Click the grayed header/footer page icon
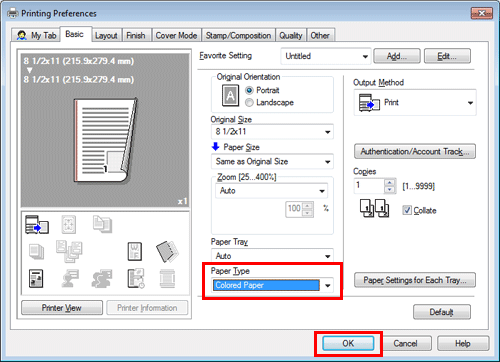Screen dimensions: 500x362 (167, 279)
